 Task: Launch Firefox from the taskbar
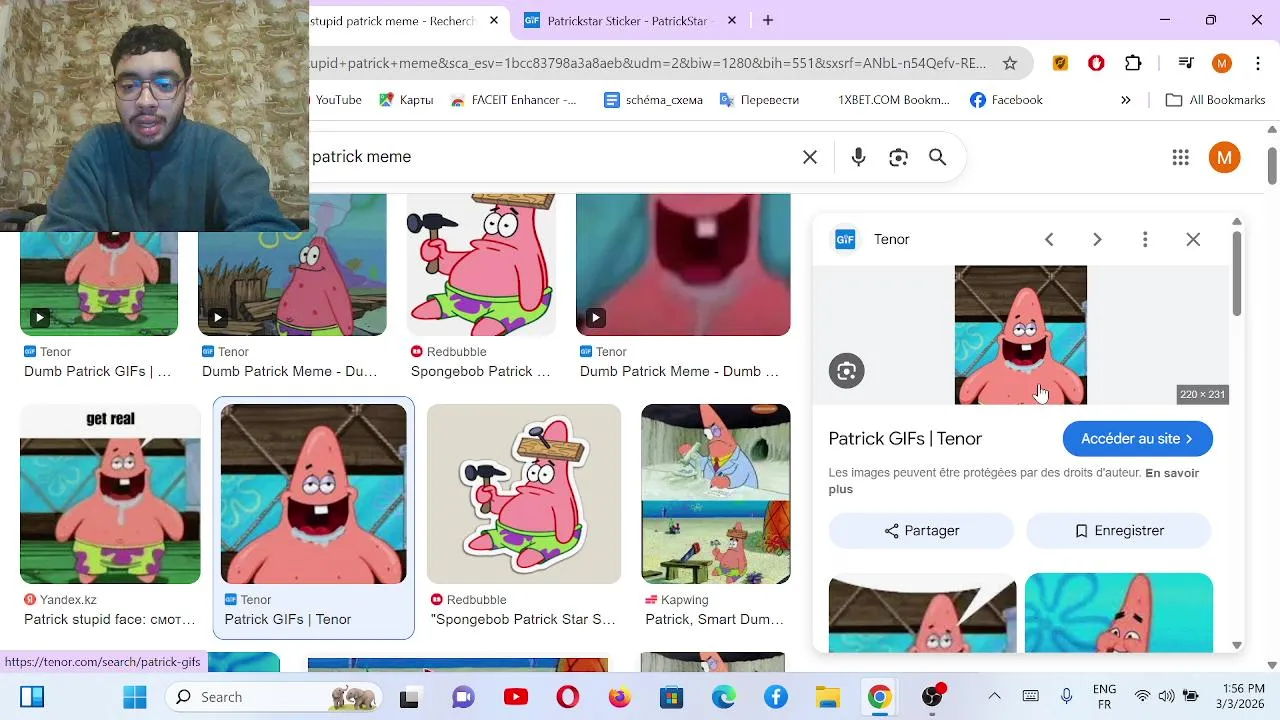(620, 697)
